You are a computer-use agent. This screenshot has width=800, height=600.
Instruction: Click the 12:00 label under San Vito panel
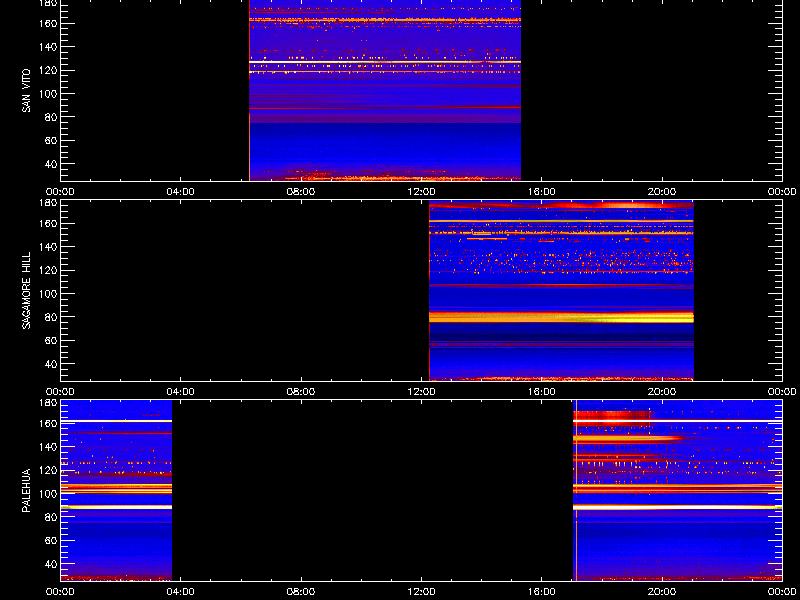[422, 192]
